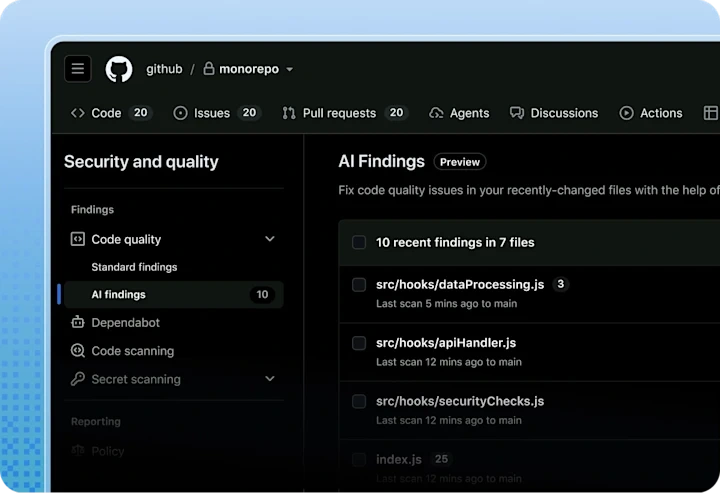This screenshot has height=493, width=720.
Task: Click the index.js count badge 25
Action: [441, 459]
